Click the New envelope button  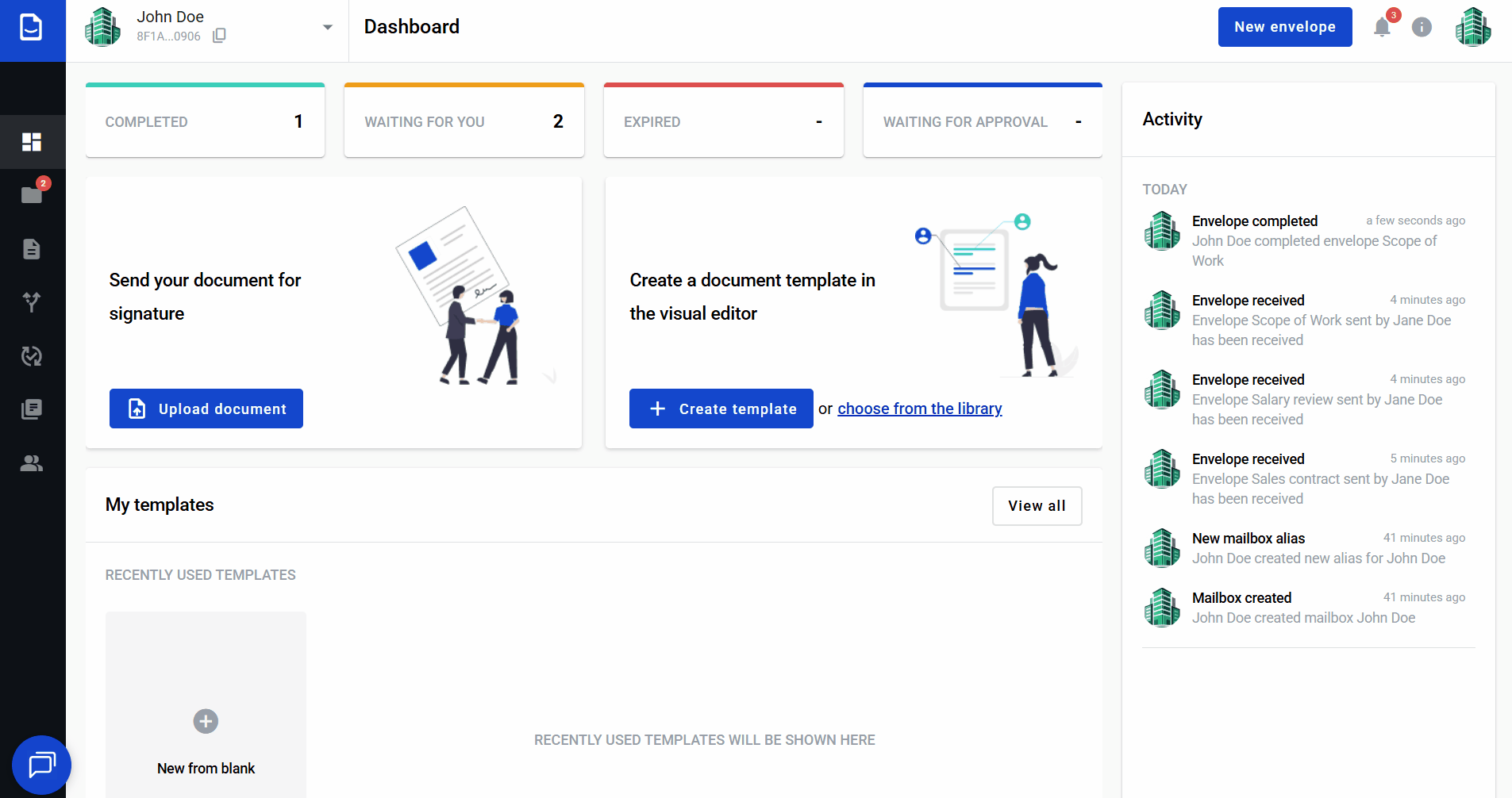pos(1284,27)
